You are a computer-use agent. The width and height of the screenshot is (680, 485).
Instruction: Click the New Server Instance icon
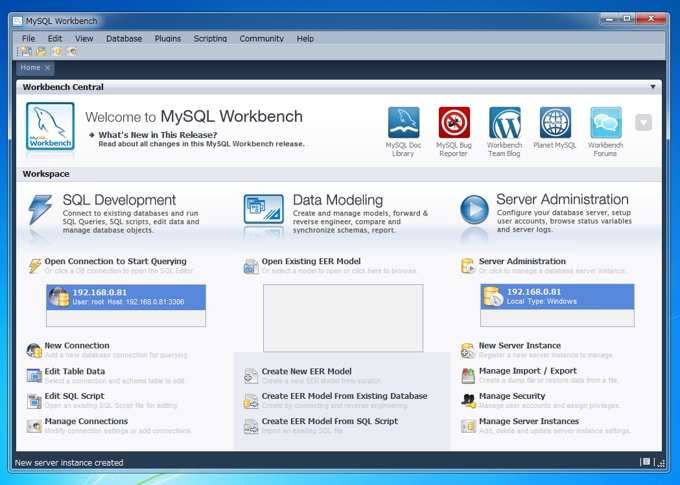click(x=468, y=350)
